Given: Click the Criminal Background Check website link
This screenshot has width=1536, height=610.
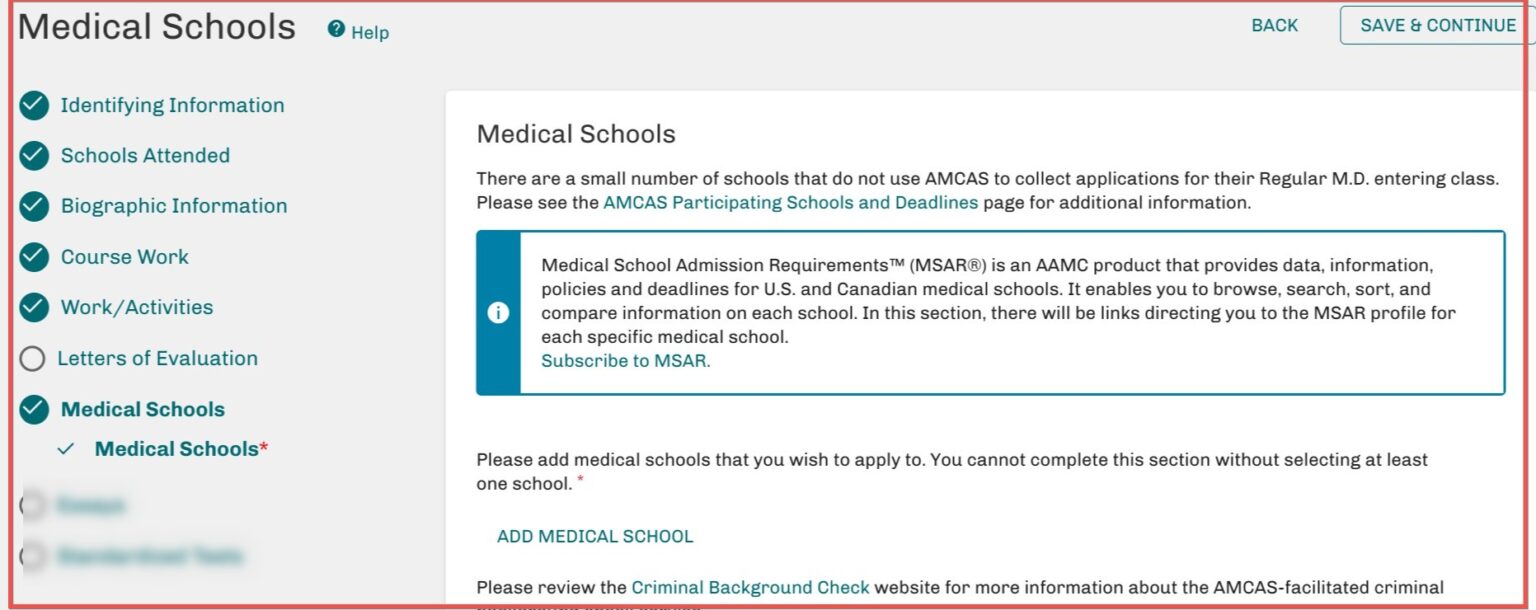Looking at the screenshot, I should 750,587.
